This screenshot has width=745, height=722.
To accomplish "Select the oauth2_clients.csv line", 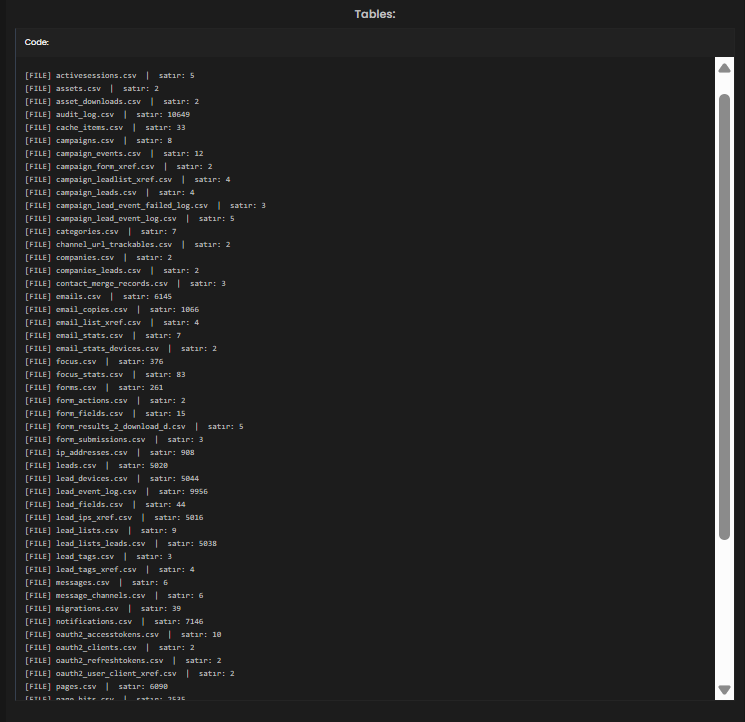I will coord(109,647).
